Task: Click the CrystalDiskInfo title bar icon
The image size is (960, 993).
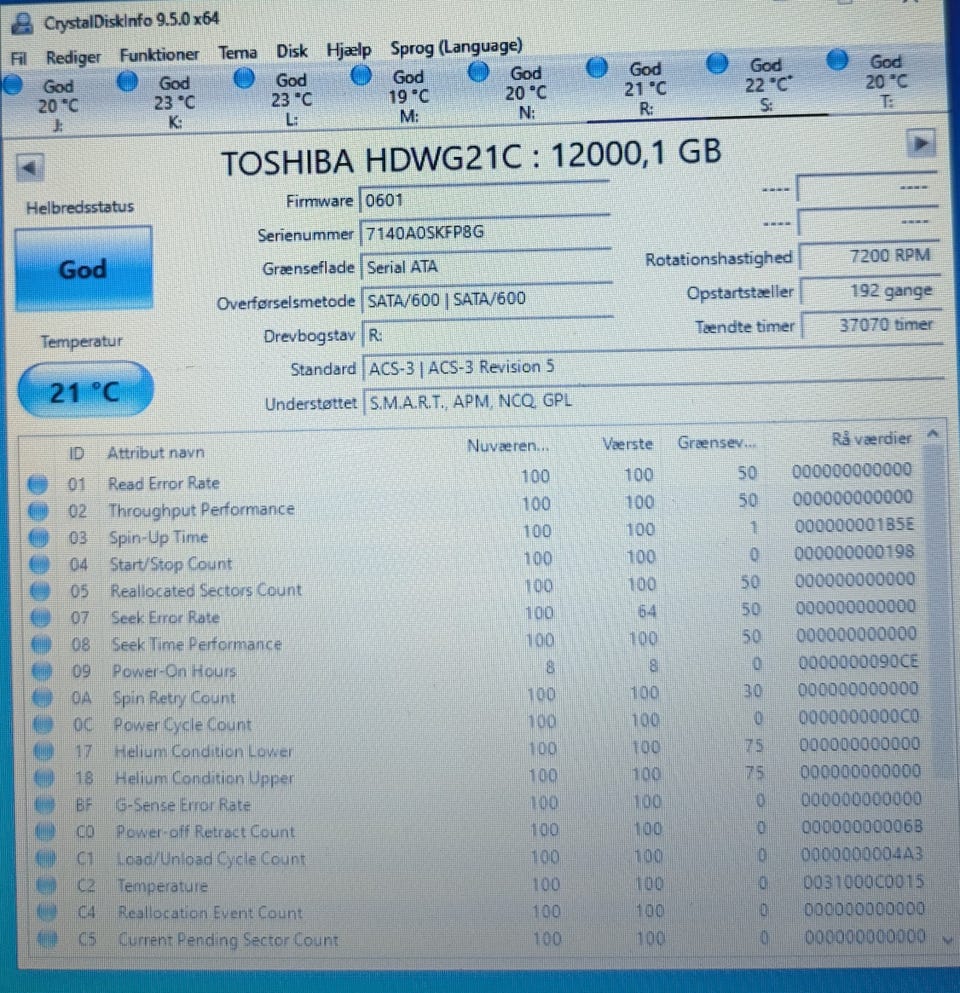Action: click(x=22, y=23)
